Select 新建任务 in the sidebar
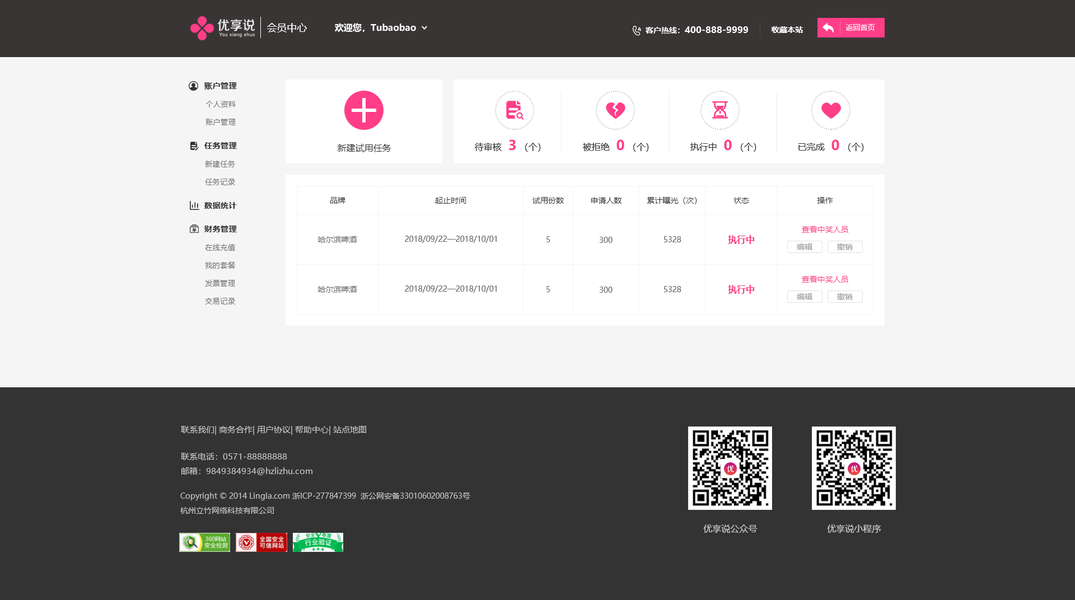The image size is (1075, 600). pos(220,164)
